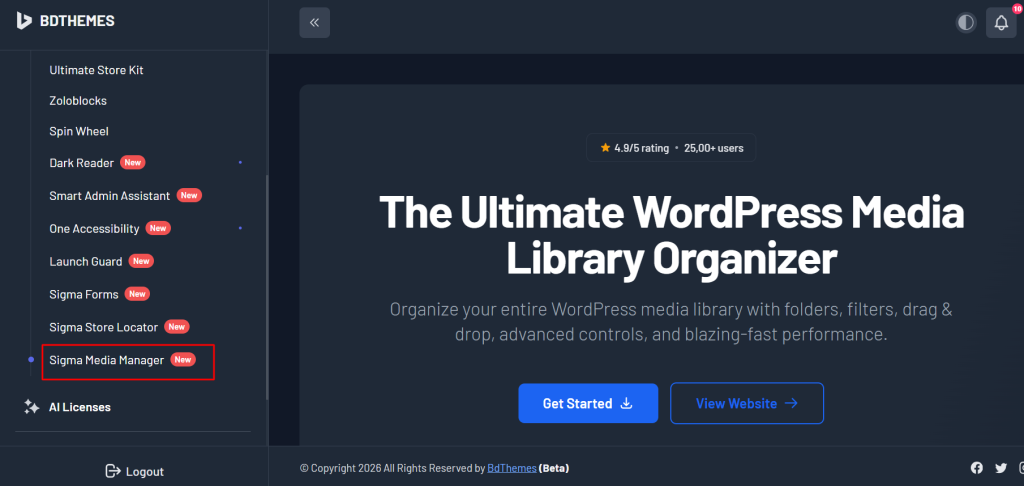Click the gold star rating icon
The width and height of the screenshot is (1024, 486).
pos(605,148)
